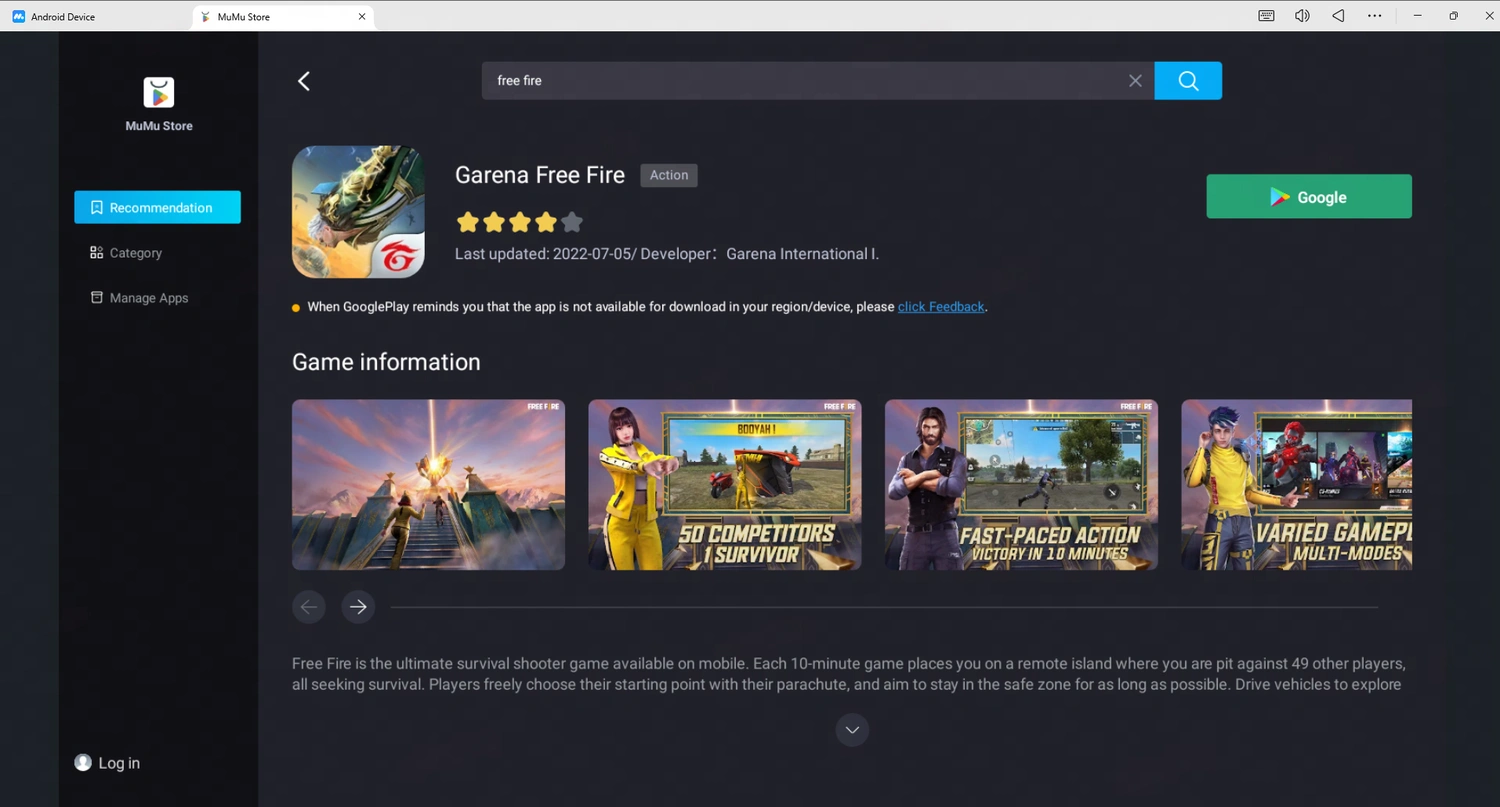Install Garena Free Fire via the Google button
Screen dimensions: 1500x807
coord(1308,196)
